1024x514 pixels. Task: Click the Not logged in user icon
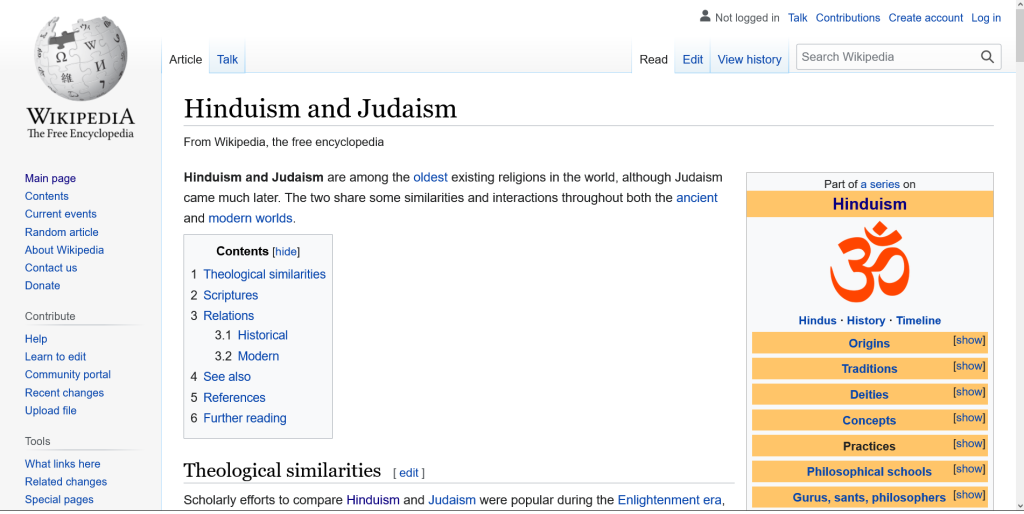pyautogui.click(x=705, y=16)
